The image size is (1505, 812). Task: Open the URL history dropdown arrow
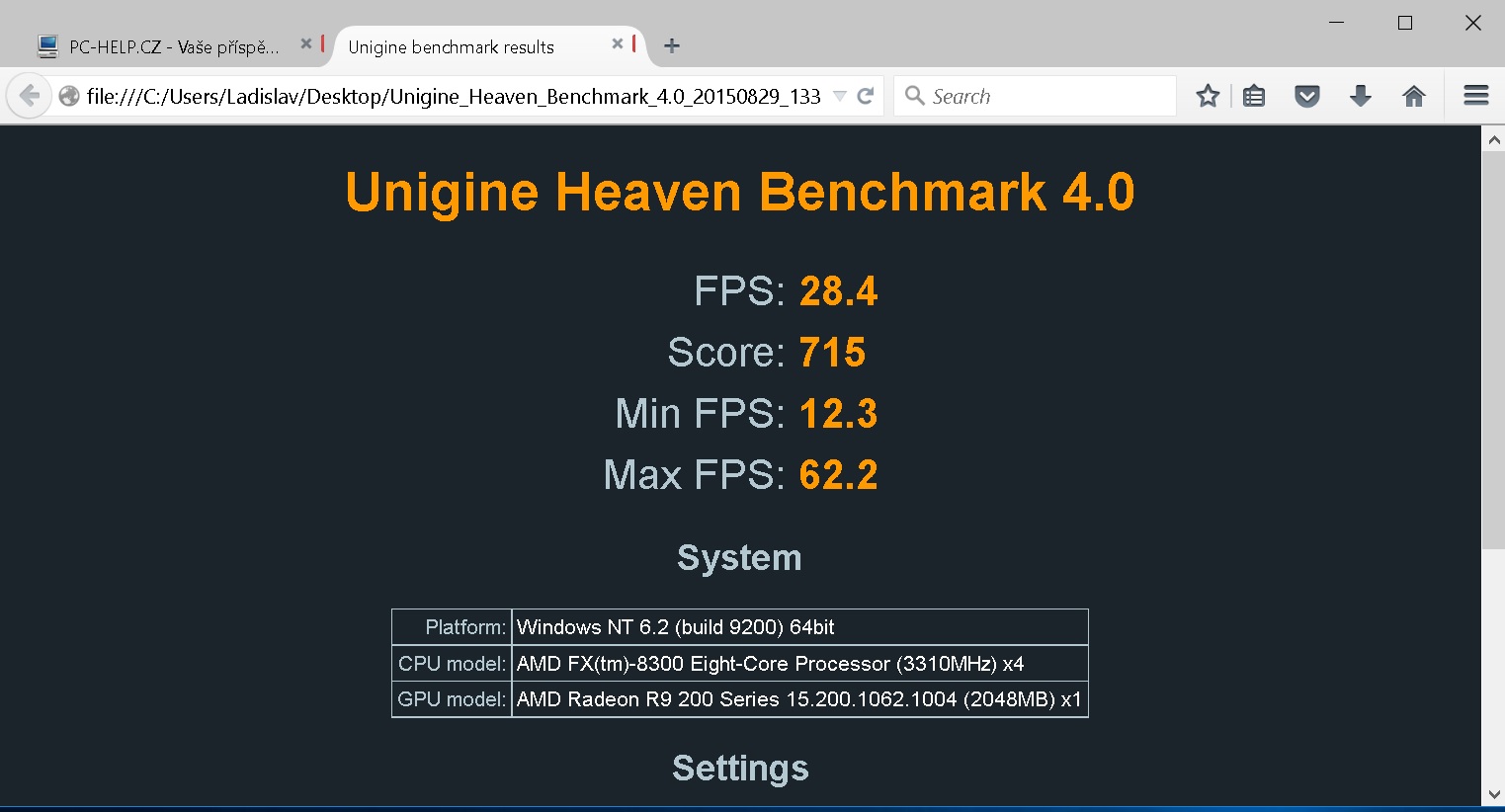click(840, 96)
